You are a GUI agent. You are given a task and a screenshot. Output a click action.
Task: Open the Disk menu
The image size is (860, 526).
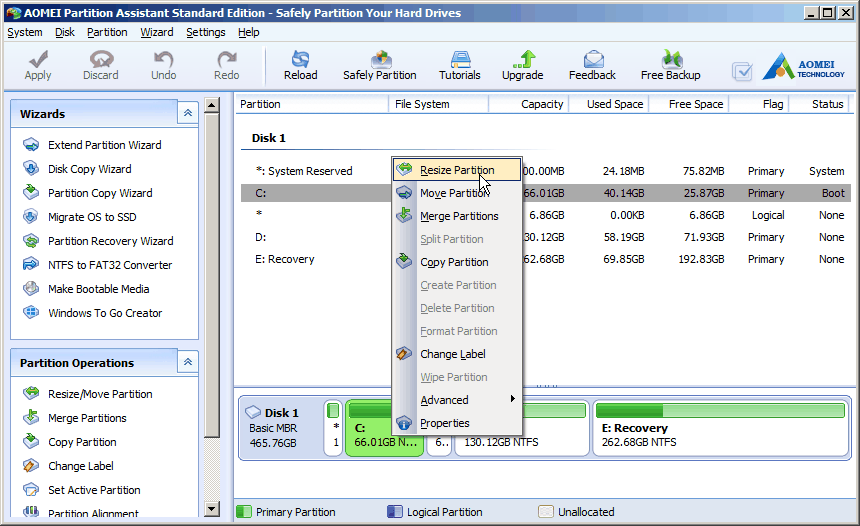click(x=65, y=32)
